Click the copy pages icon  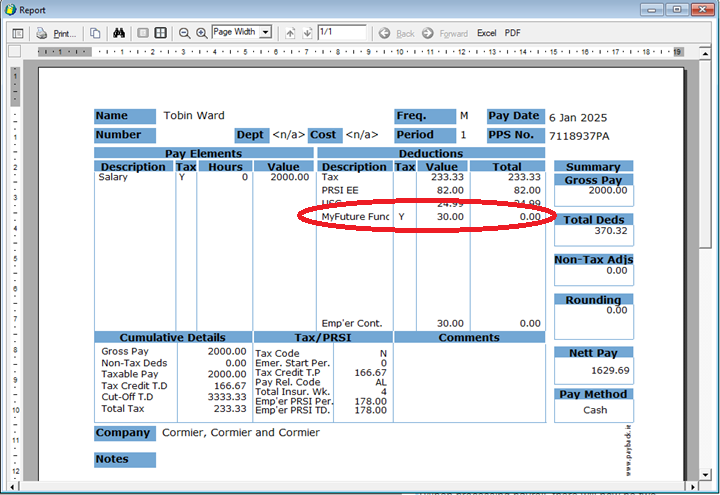[95, 33]
